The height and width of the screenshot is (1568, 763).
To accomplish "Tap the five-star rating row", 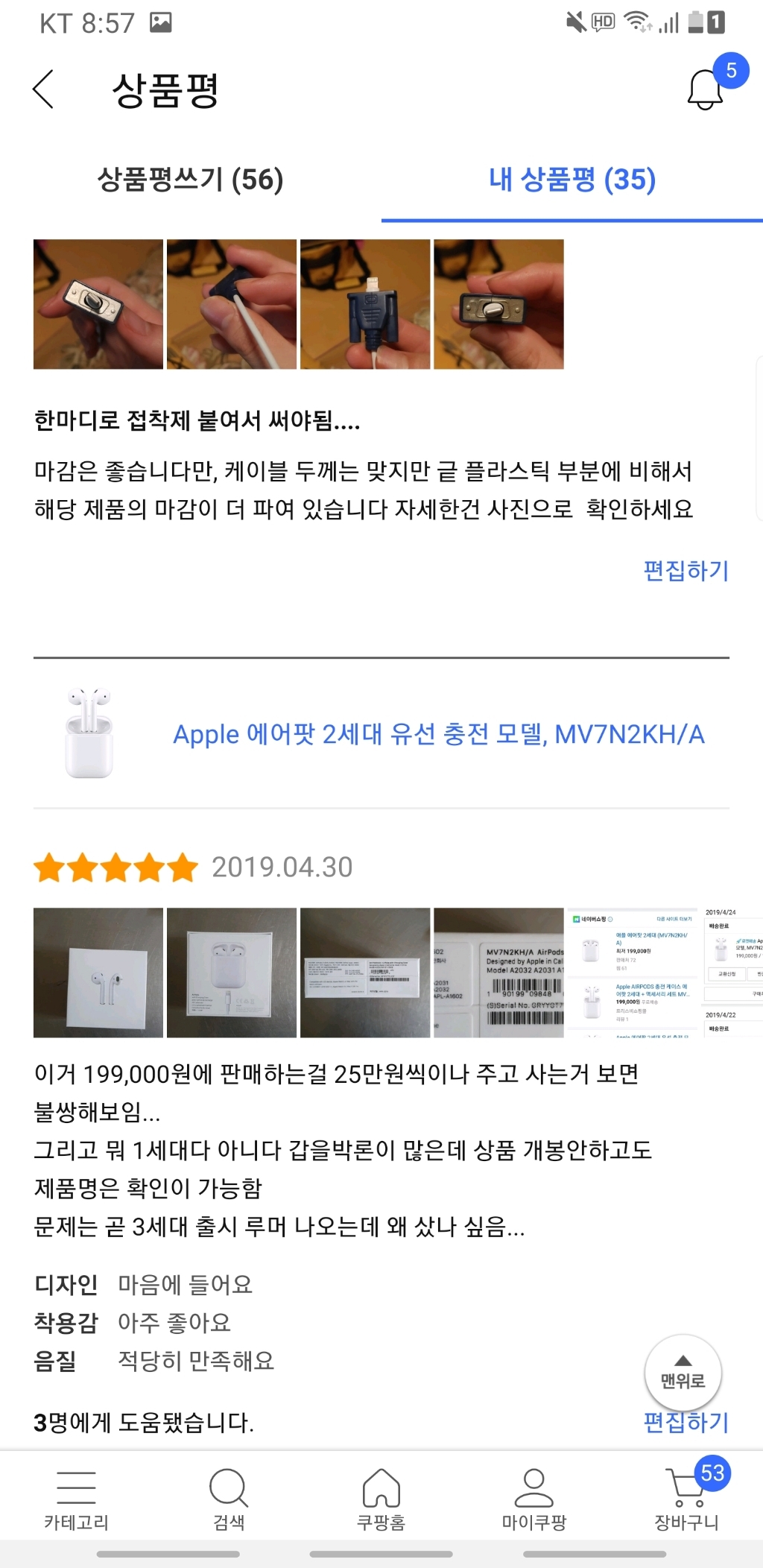I will pos(116,868).
